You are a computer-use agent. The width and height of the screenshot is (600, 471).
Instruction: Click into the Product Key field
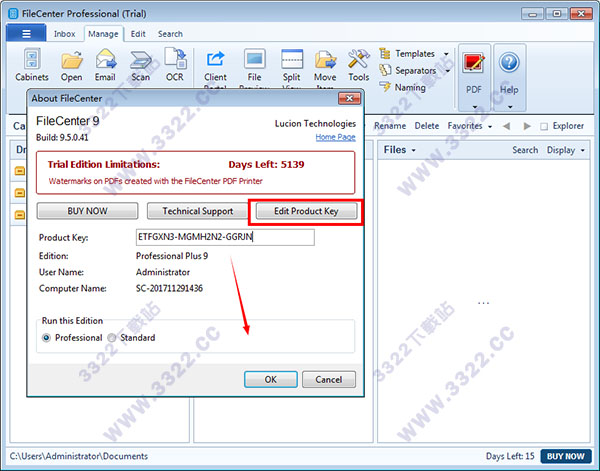225,237
